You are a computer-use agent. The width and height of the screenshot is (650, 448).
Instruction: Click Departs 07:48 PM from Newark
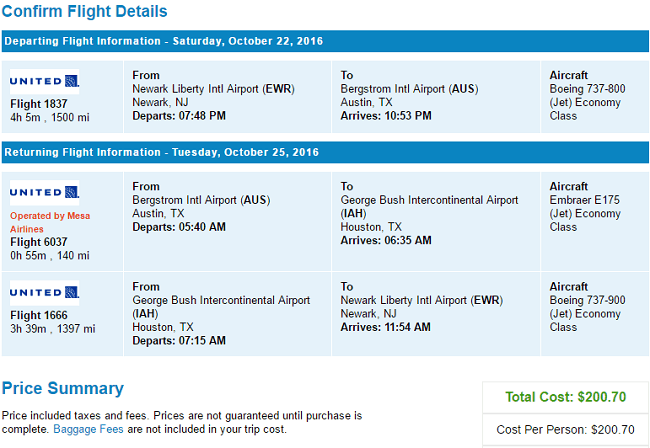pos(179,116)
